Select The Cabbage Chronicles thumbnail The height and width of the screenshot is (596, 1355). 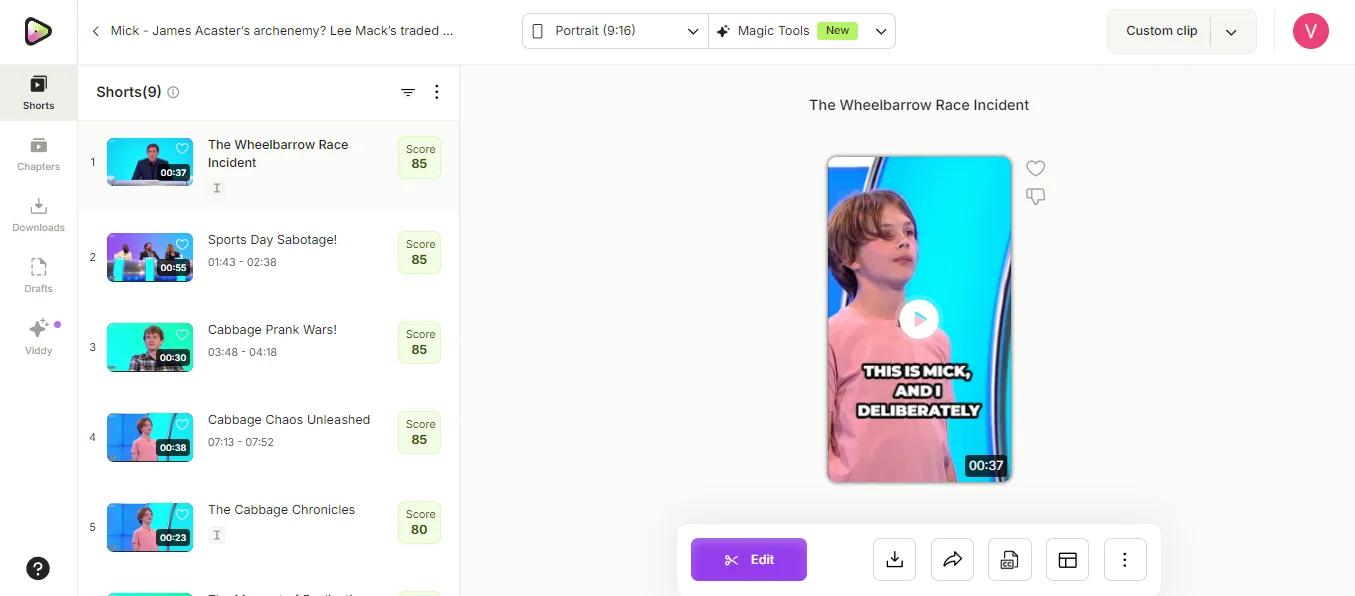pyautogui.click(x=150, y=527)
